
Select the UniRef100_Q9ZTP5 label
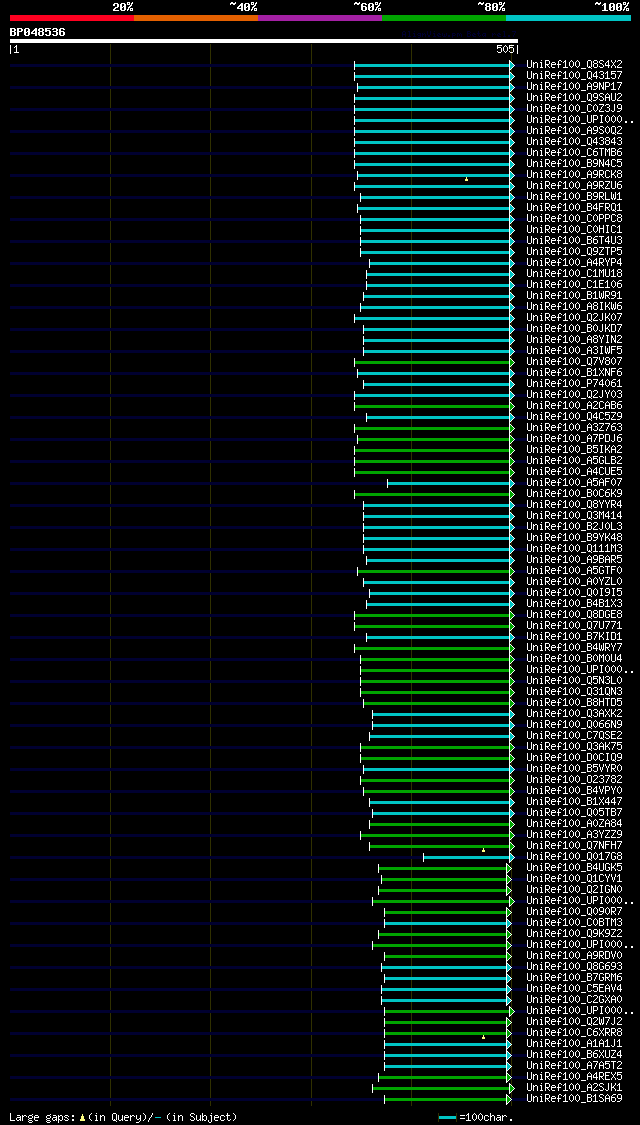coord(574,251)
